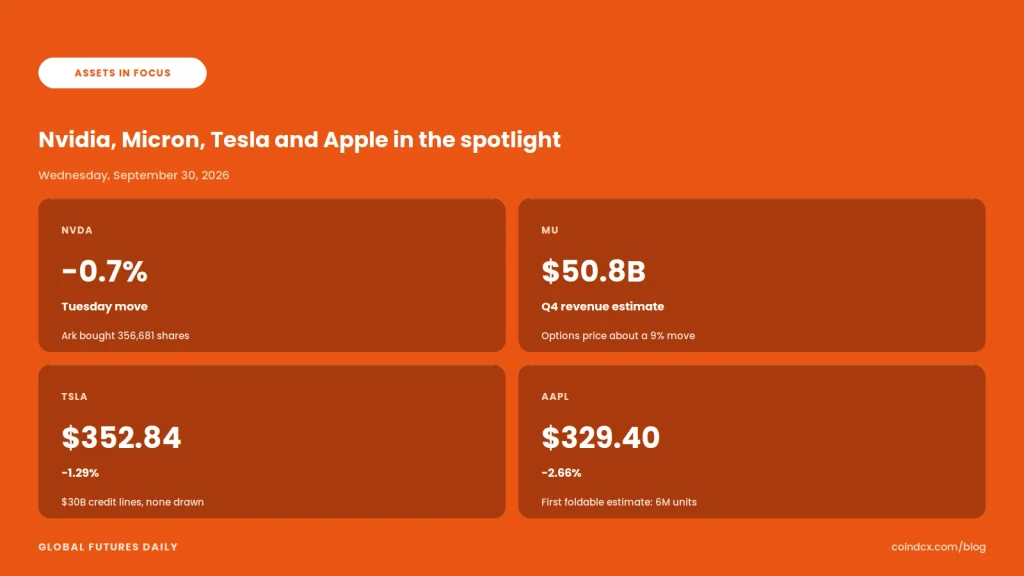Click the ASSETS IN FOCUS pill button

pyautogui.click(x=122, y=72)
